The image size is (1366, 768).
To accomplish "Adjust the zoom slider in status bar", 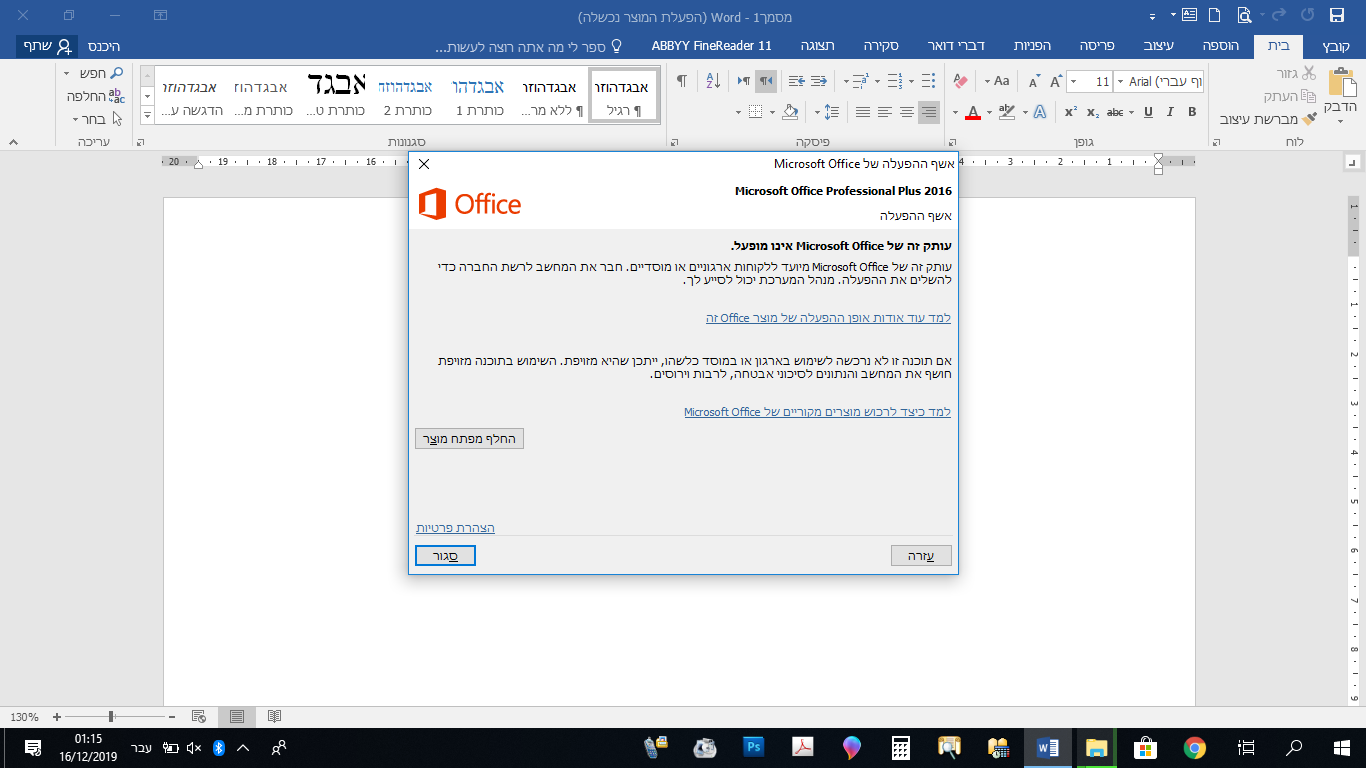I will pyautogui.click(x=112, y=716).
